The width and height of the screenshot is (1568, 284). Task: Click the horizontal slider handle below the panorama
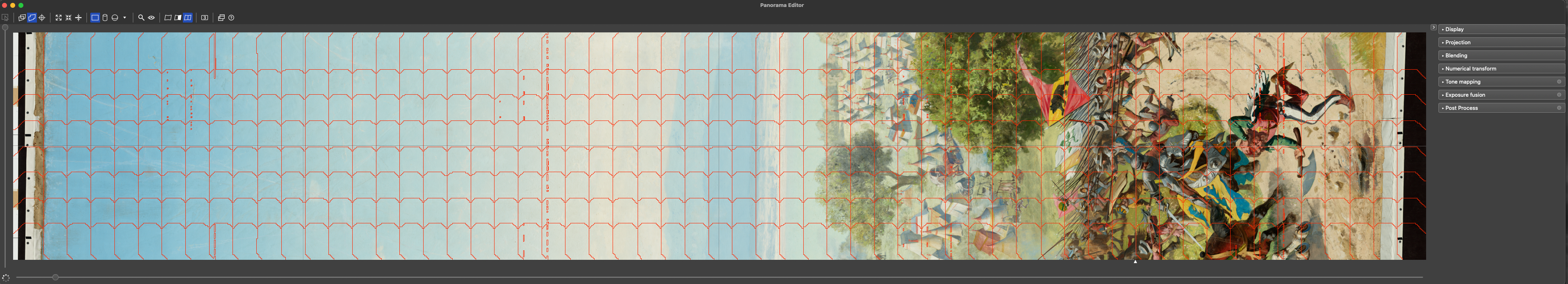[x=55, y=277]
